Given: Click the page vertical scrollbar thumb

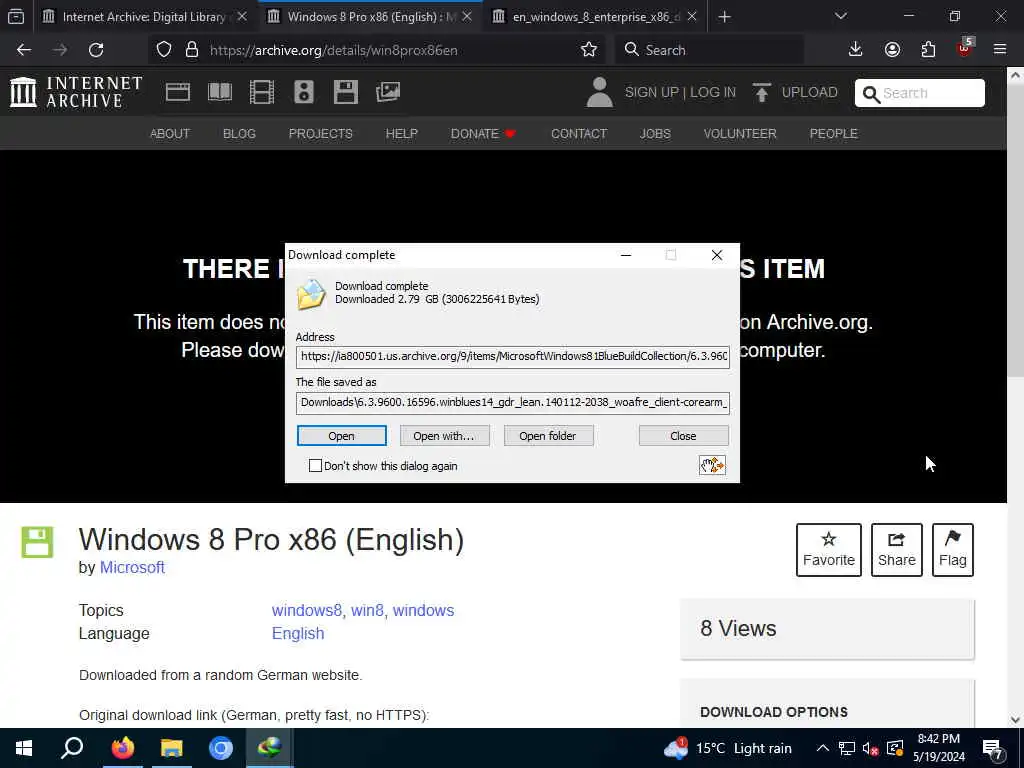Looking at the screenshot, I should pyautogui.click(x=1016, y=231).
